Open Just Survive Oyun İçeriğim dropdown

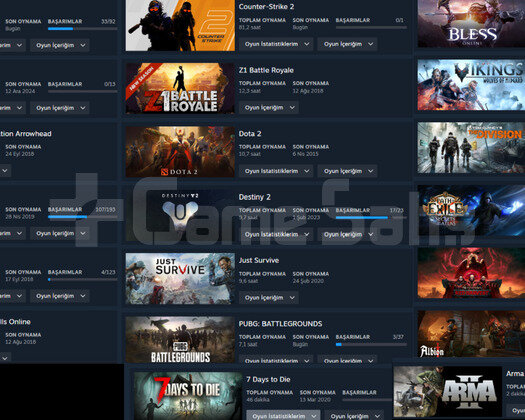pos(269,298)
